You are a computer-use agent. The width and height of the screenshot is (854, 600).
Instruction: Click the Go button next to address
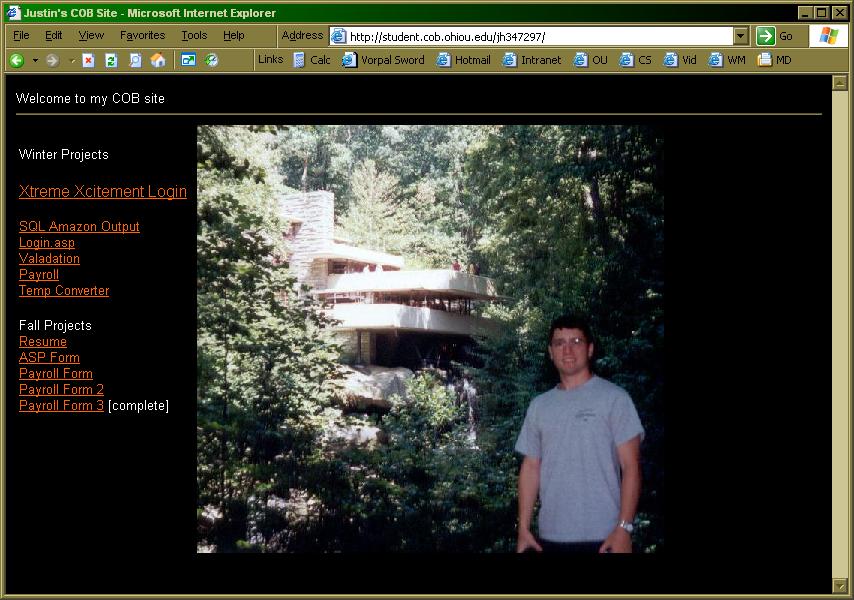click(774, 36)
